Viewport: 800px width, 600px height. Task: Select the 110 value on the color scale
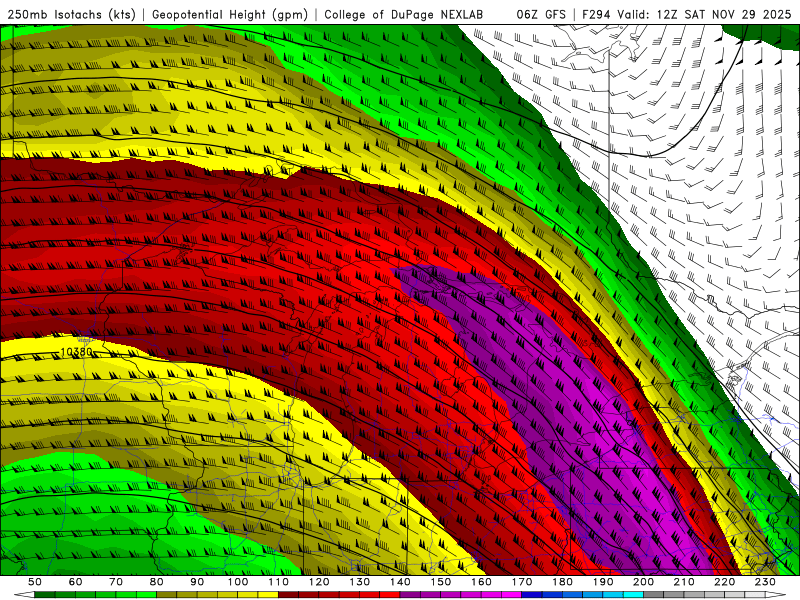point(278,582)
